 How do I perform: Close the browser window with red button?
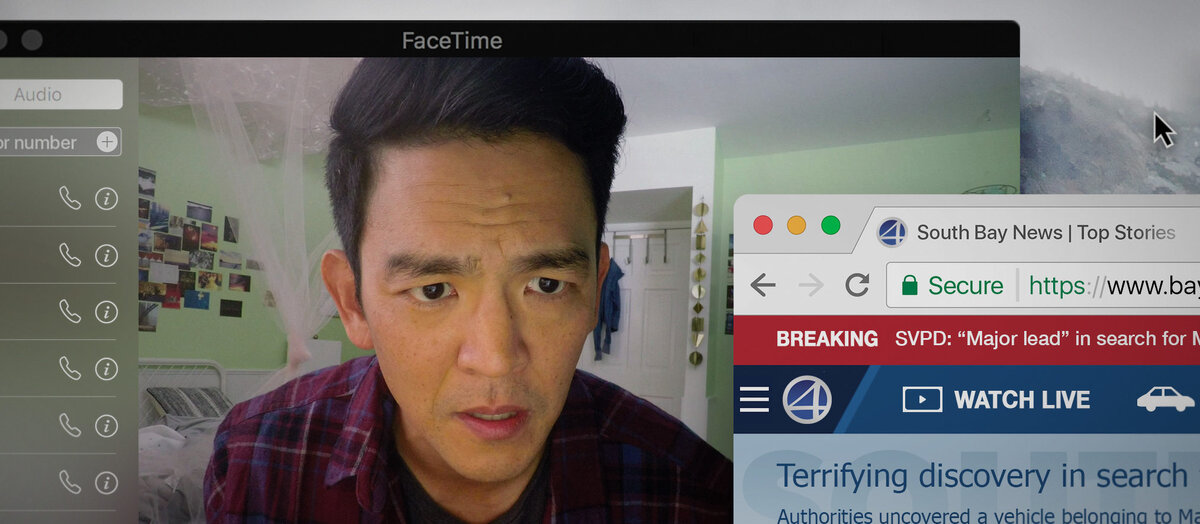tap(763, 225)
